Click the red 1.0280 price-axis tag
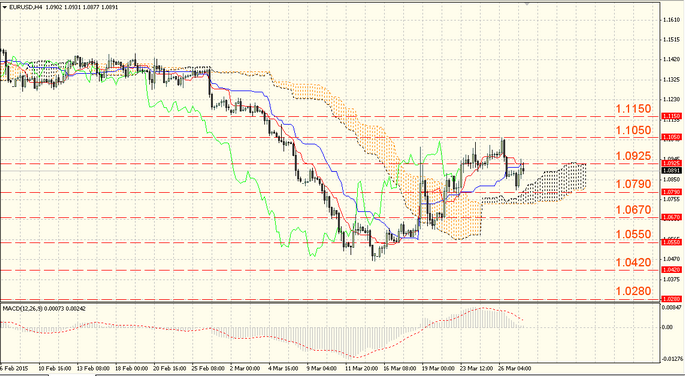The image size is (685, 376). click(x=671, y=299)
